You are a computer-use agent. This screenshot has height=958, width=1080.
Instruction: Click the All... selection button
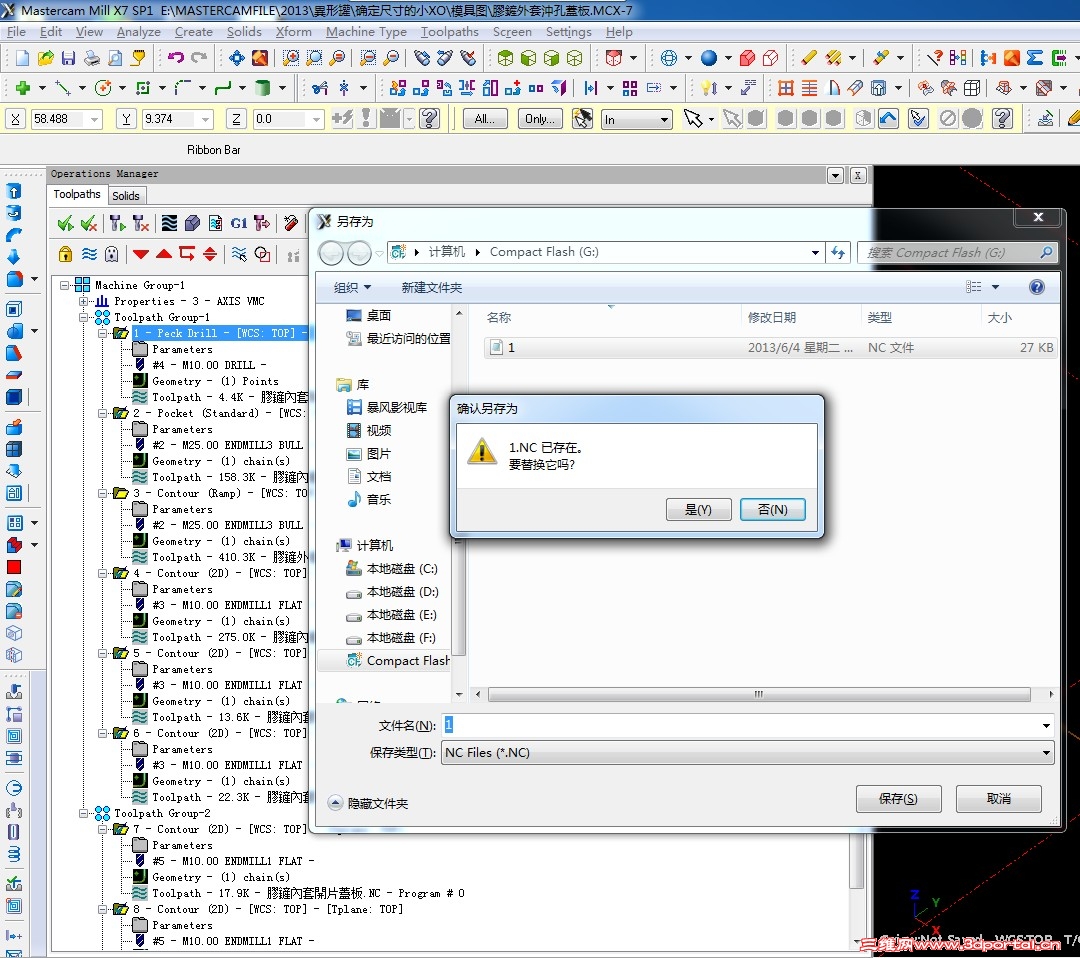pos(485,119)
